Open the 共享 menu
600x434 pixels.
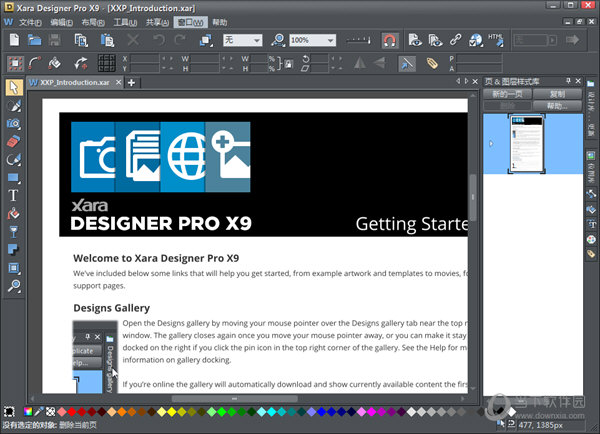[157, 23]
